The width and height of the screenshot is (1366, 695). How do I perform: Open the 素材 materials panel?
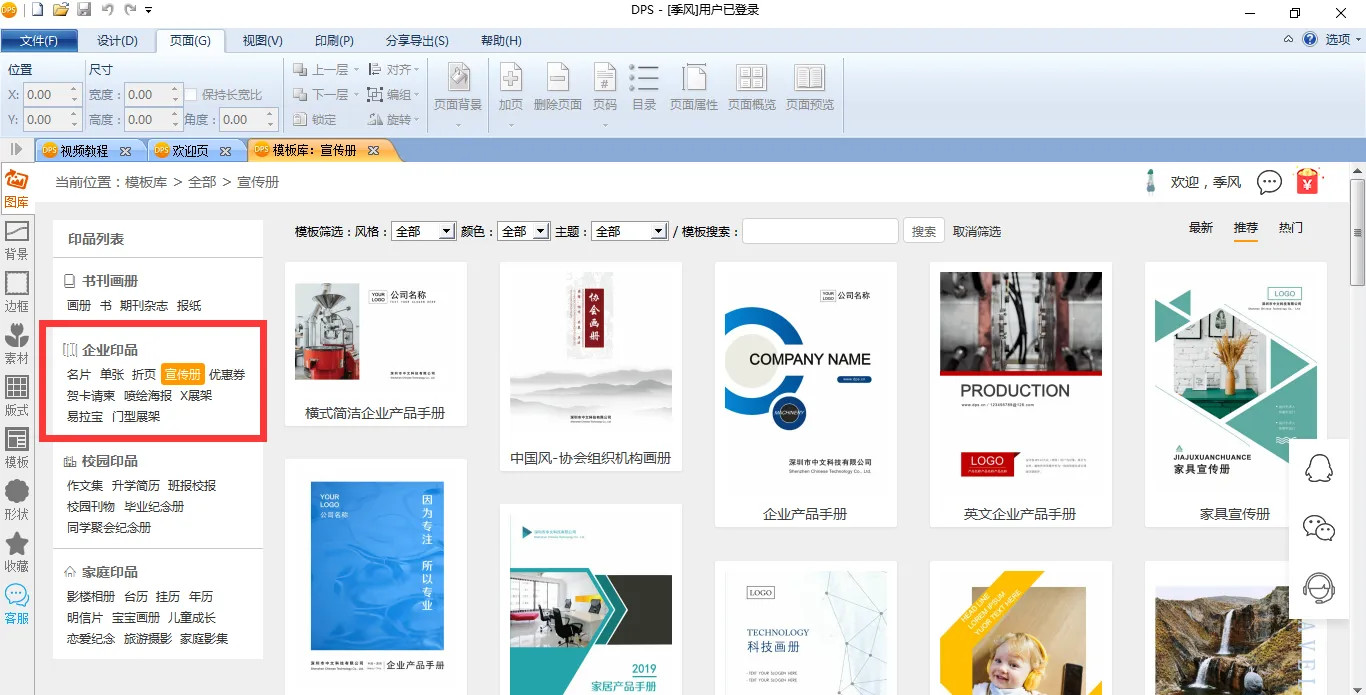(x=17, y=343)
